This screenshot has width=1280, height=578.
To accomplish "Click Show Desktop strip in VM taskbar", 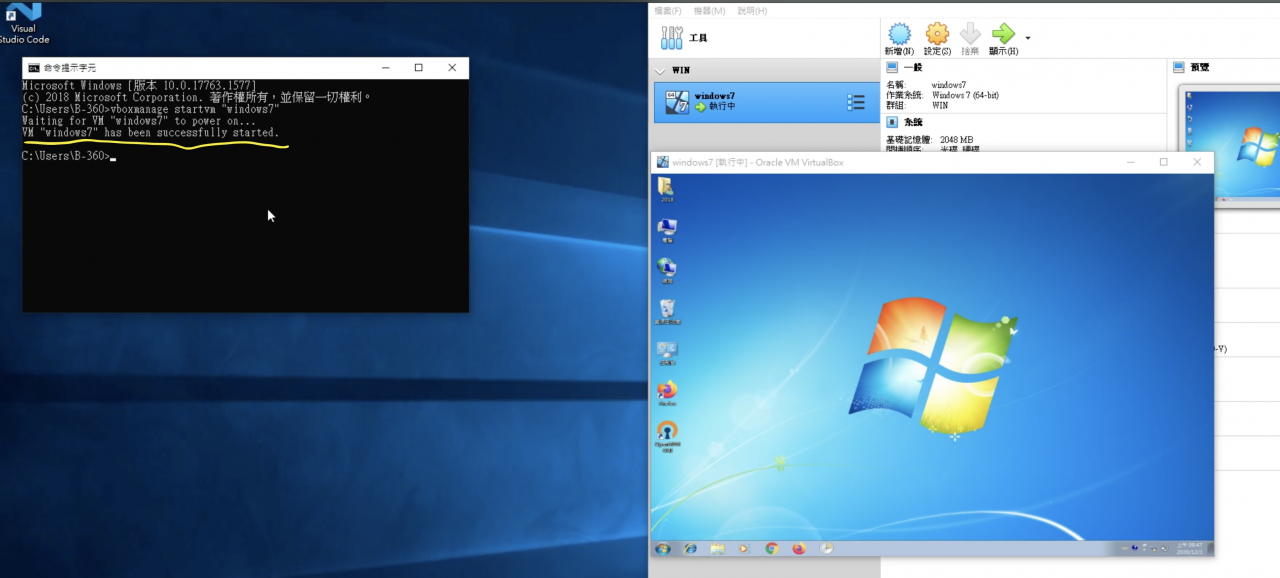I will 1211,548.
